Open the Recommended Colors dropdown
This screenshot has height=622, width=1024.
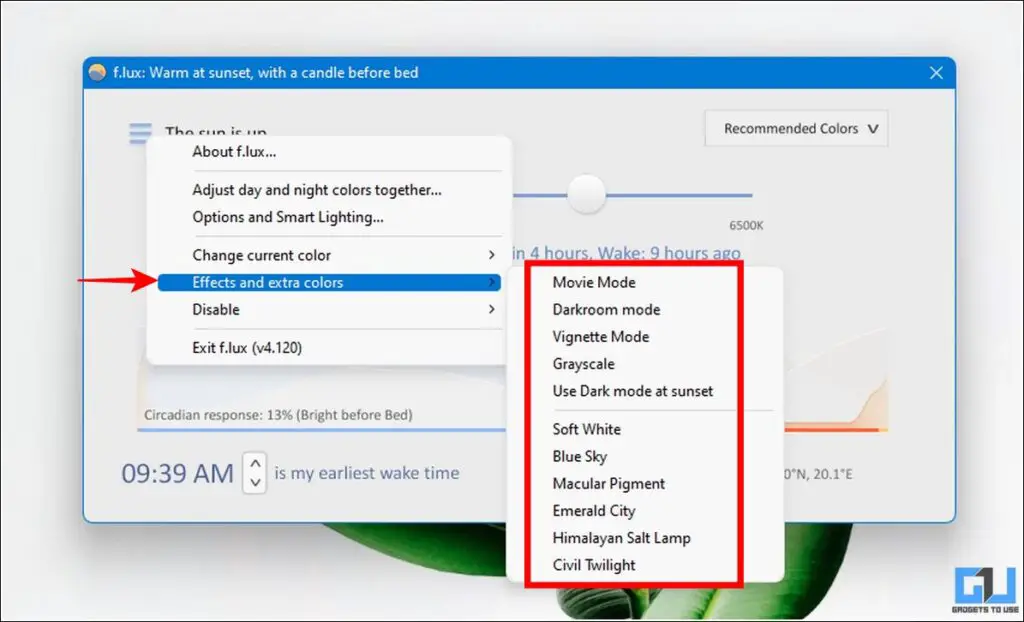coord(796,129)
